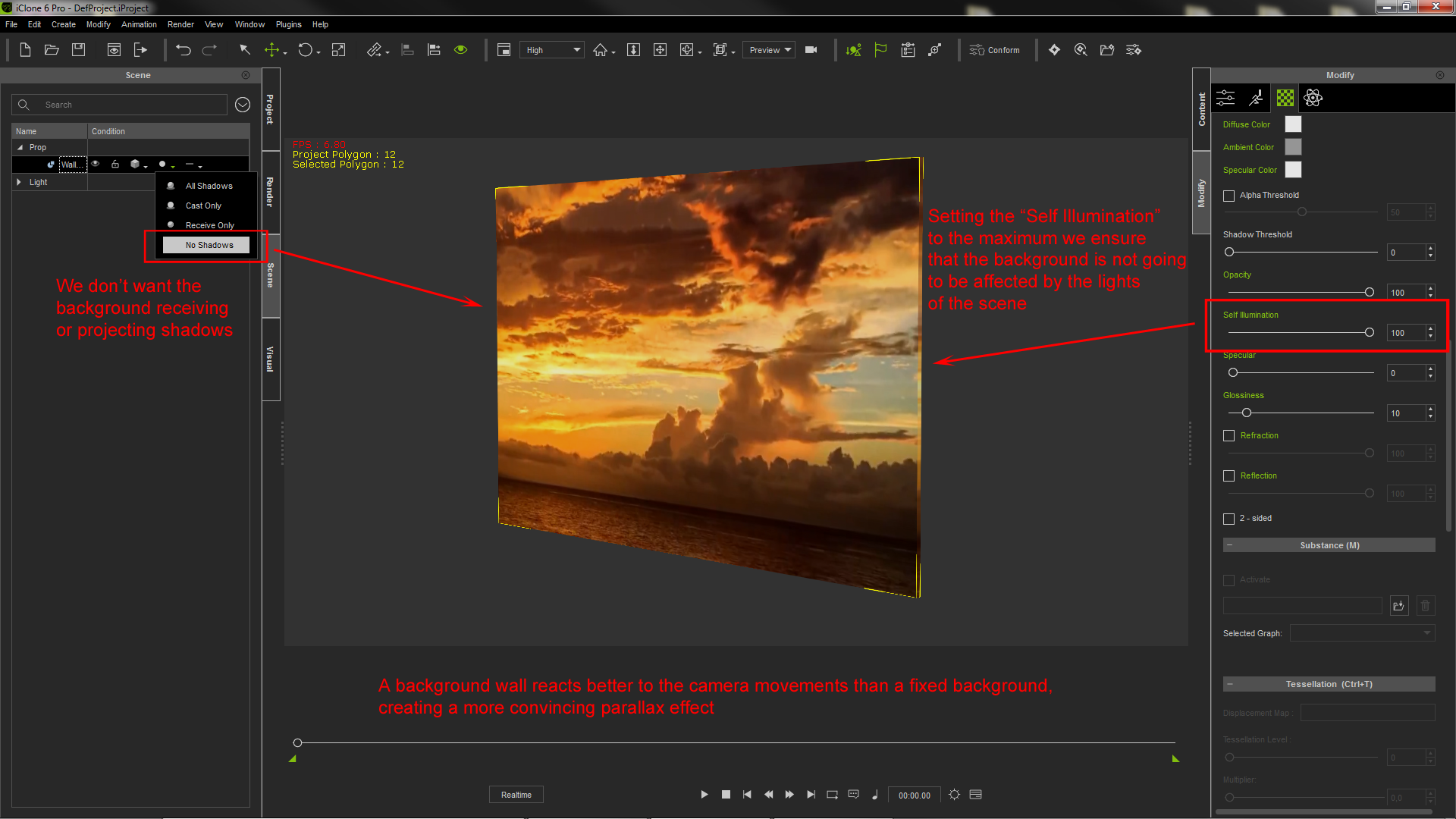Click the undo arrow in the toolbar
This screenshot has height=819, width=1456.
click(183, 50)
